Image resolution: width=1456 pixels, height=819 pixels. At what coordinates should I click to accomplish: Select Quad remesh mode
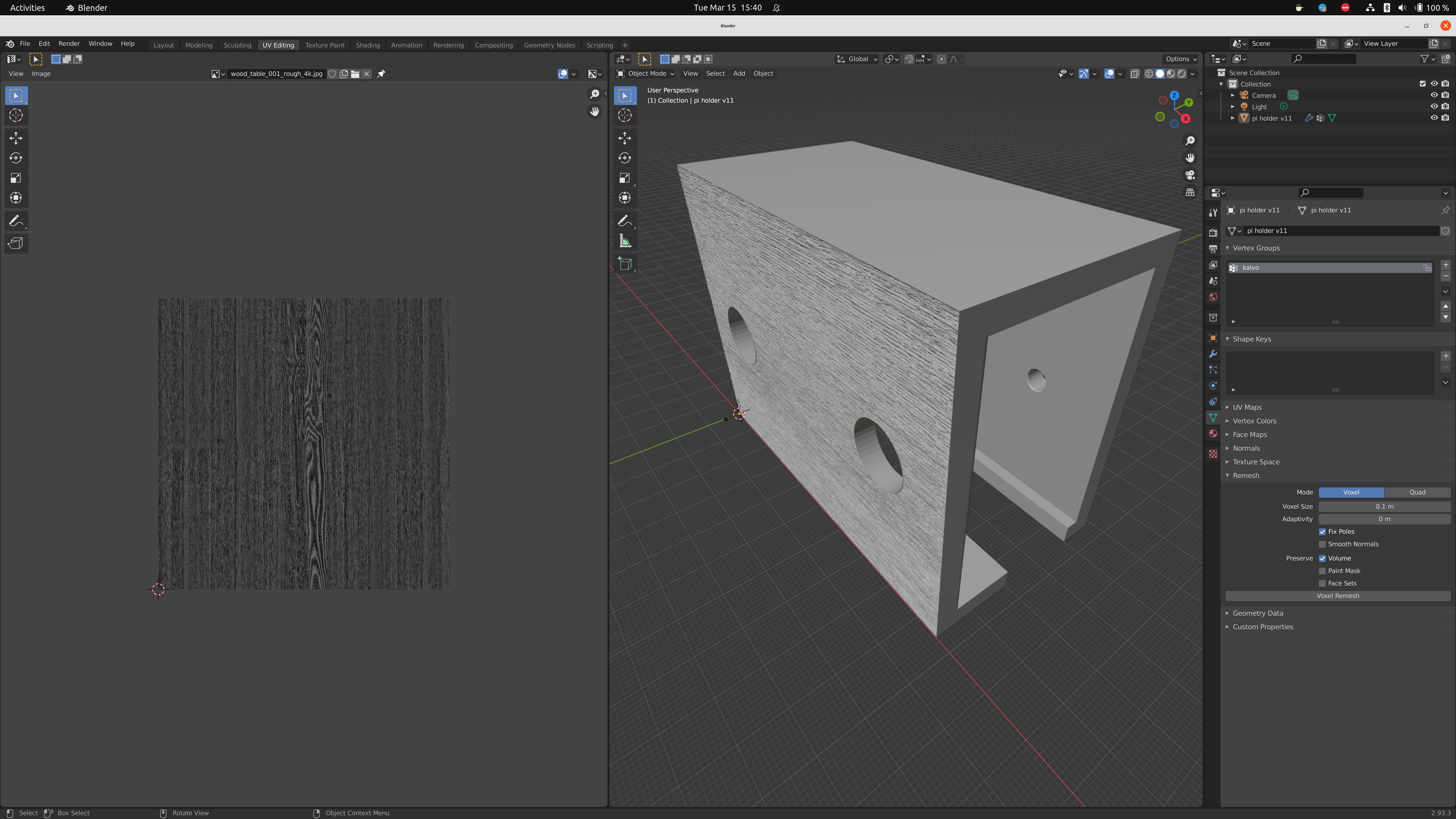[1417, 492]
